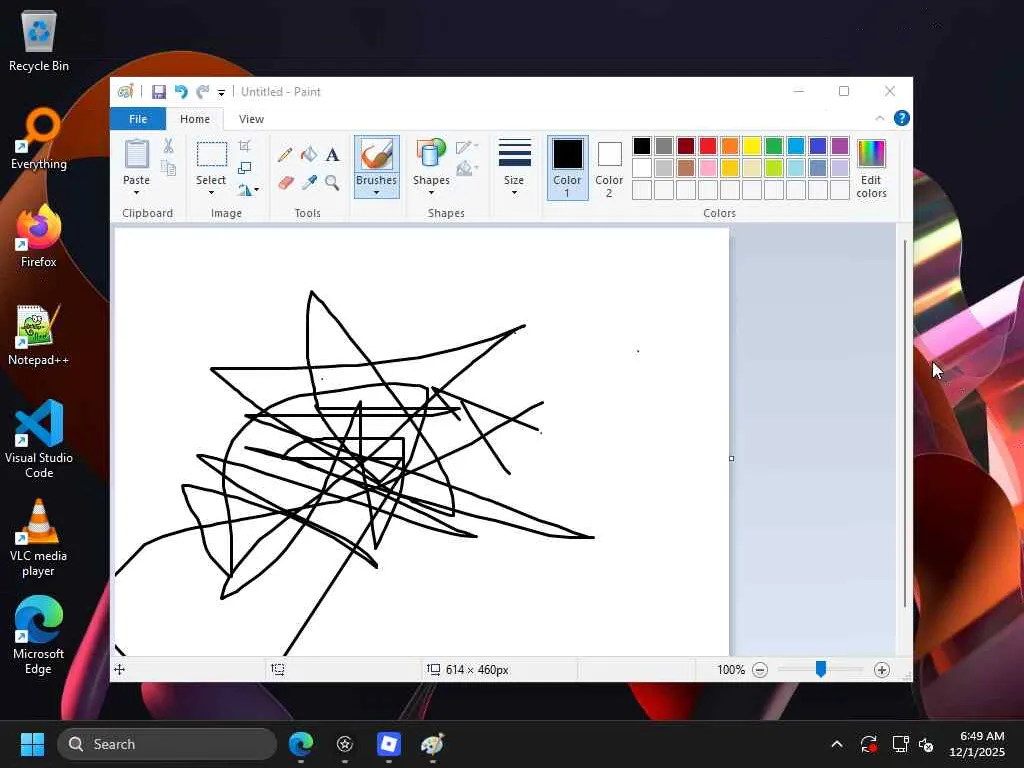Switch to the Home tab

tap(195, 119)
